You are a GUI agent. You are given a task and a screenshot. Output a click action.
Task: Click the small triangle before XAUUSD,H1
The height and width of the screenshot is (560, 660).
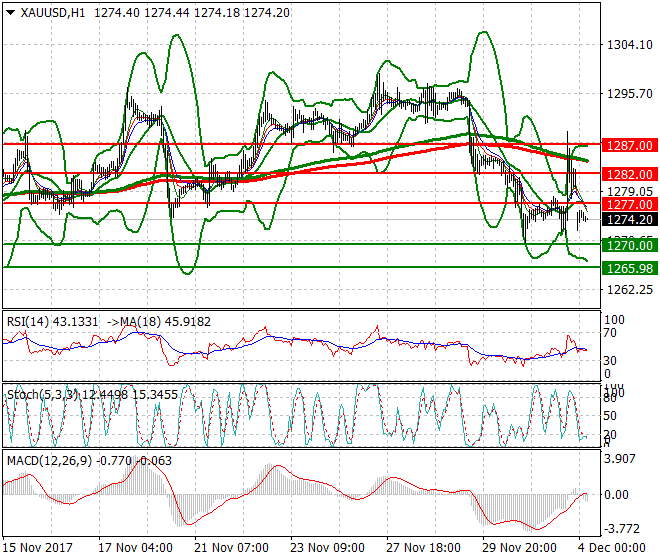tap(10, 11)
